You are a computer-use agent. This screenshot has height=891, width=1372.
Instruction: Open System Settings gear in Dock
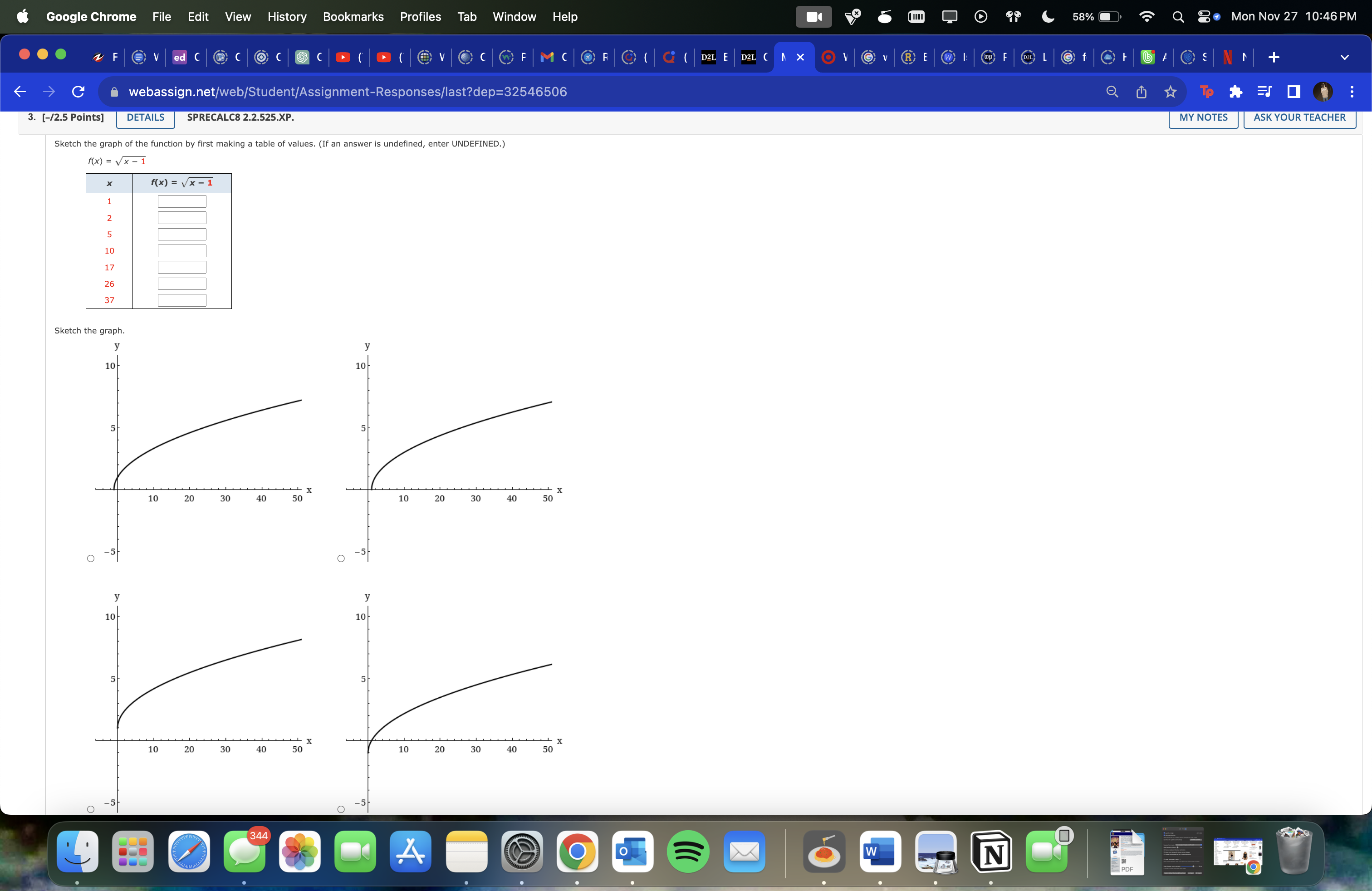pos(522,852)
